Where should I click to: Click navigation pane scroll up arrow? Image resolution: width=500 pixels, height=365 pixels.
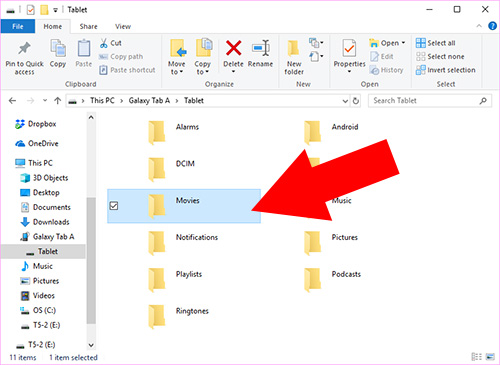pyautogui.click(x=91, y=118)
